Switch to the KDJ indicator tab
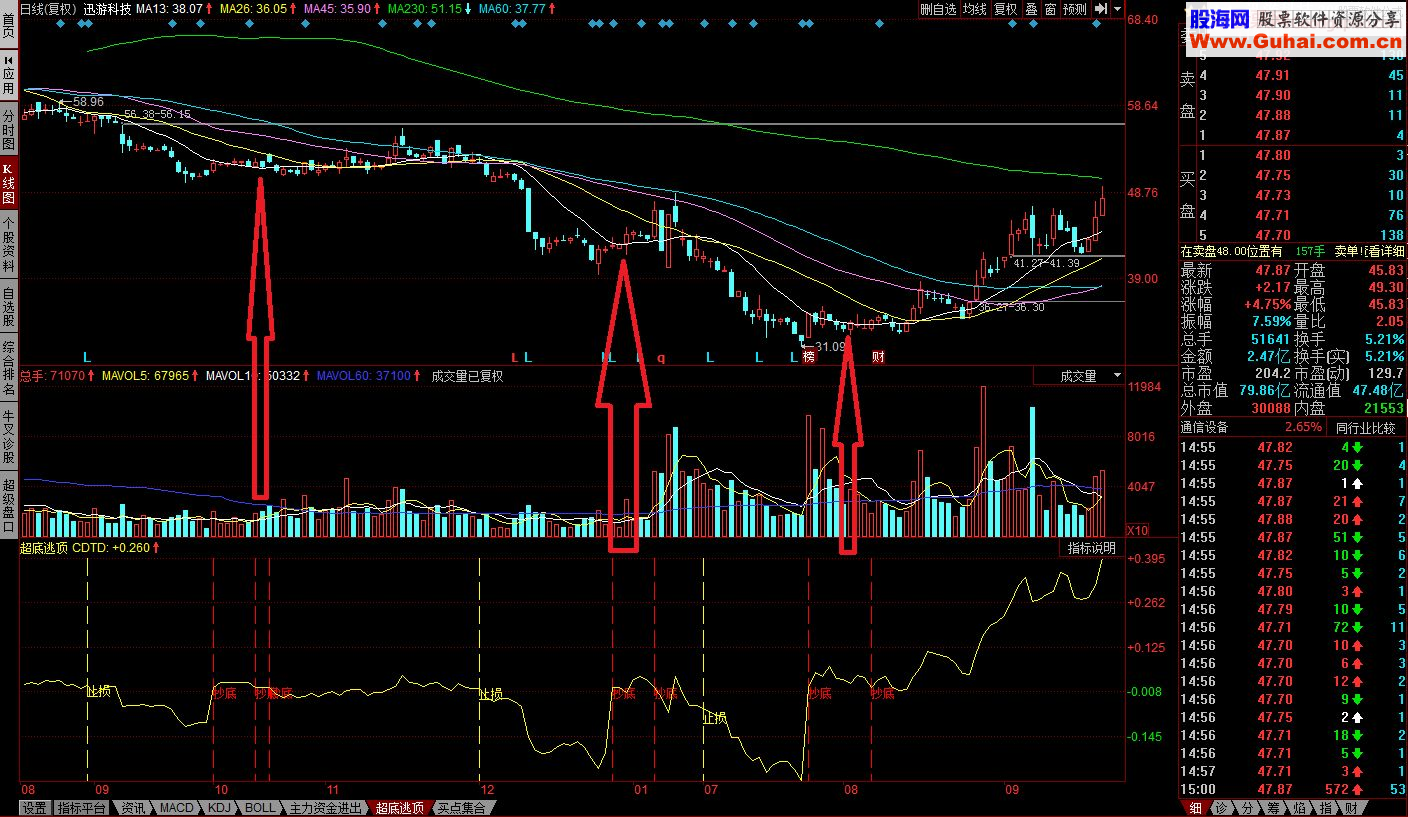 pos(219,808)
